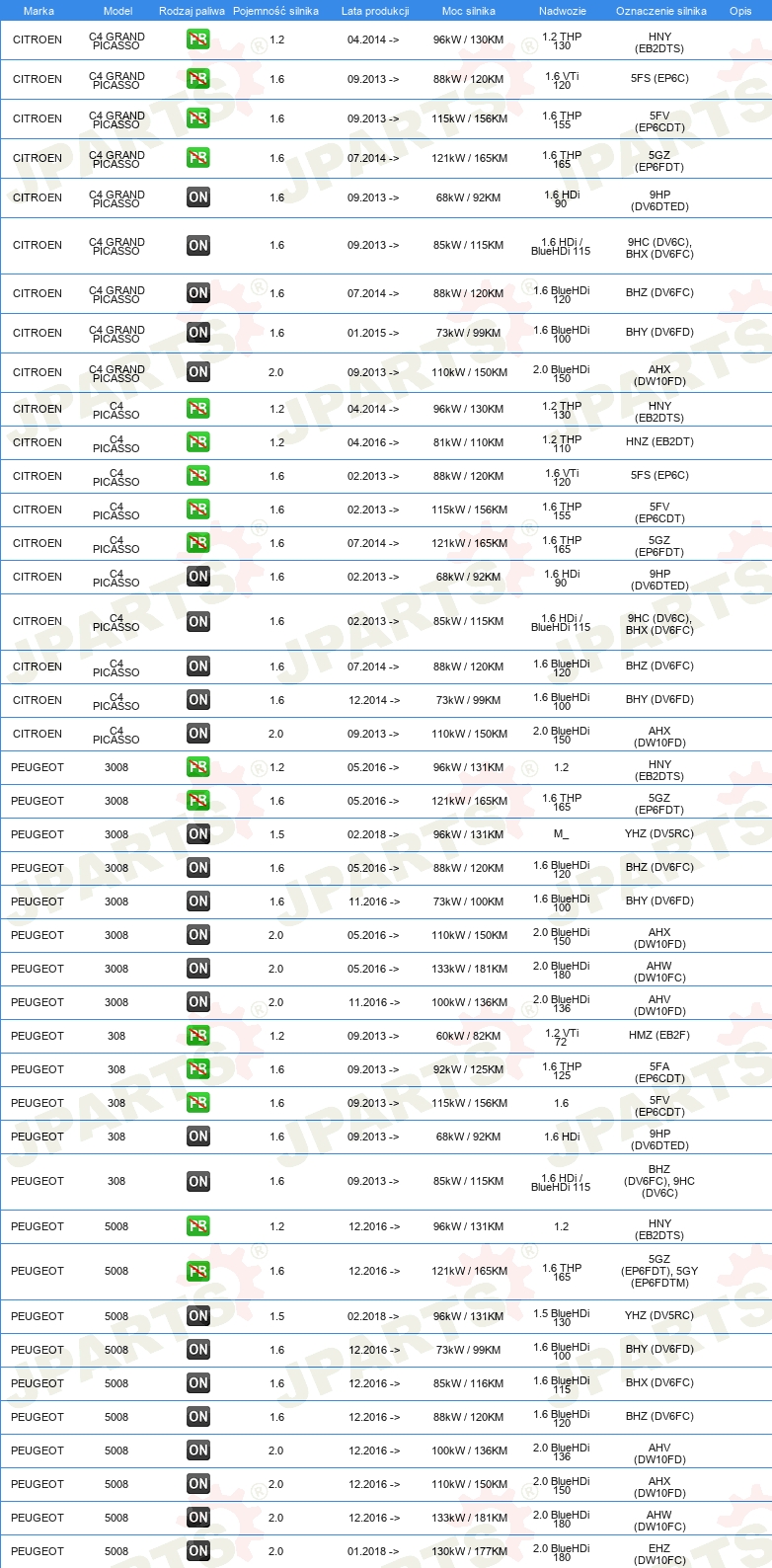Select the '12.2014 ->' production date cell
The width and height of the screenshot is (772, 1568).
coord(373,700)
